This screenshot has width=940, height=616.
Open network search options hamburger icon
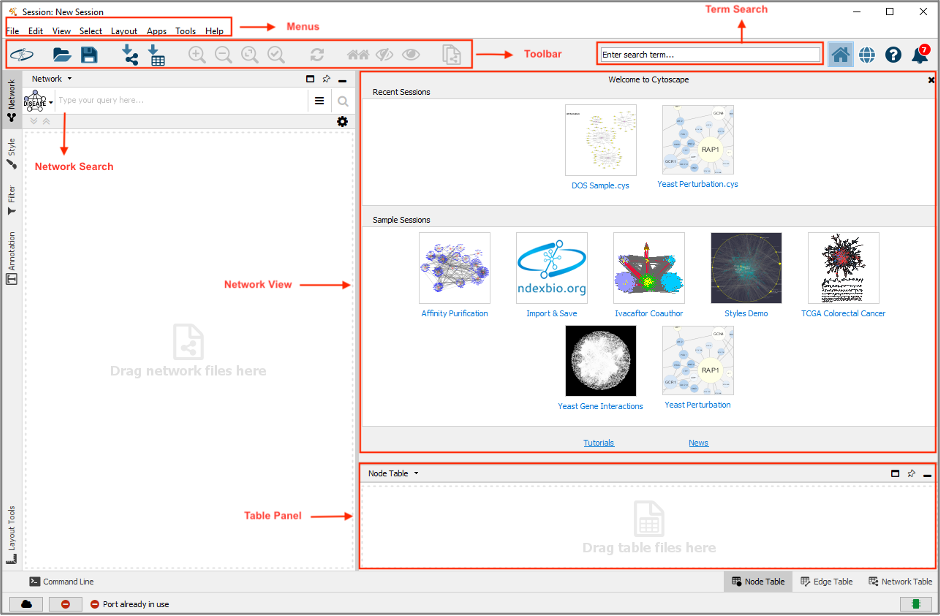[320, 101]
